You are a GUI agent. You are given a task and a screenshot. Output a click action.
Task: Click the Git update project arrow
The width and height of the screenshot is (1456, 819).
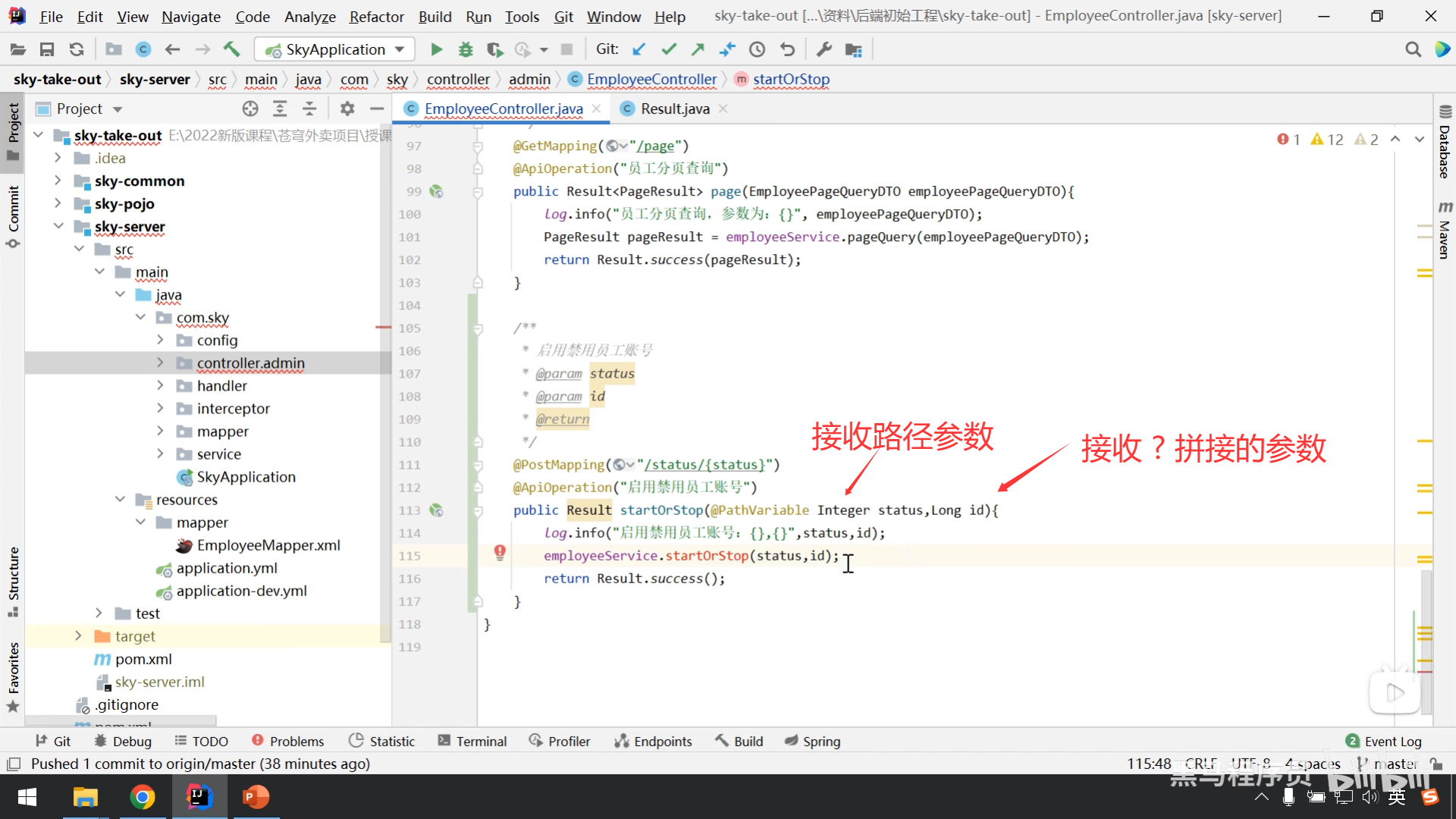click(x=639, y=49)
